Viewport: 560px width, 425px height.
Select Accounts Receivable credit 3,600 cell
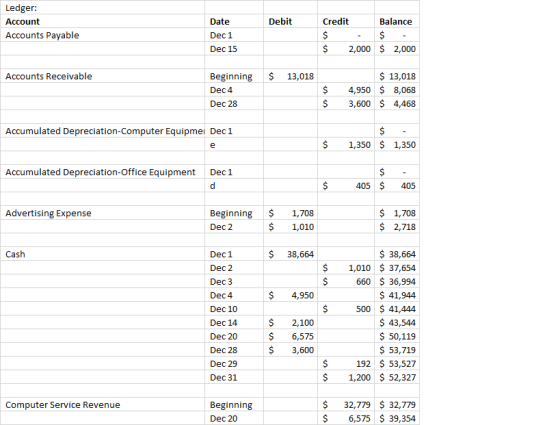(x=346, y=104)
